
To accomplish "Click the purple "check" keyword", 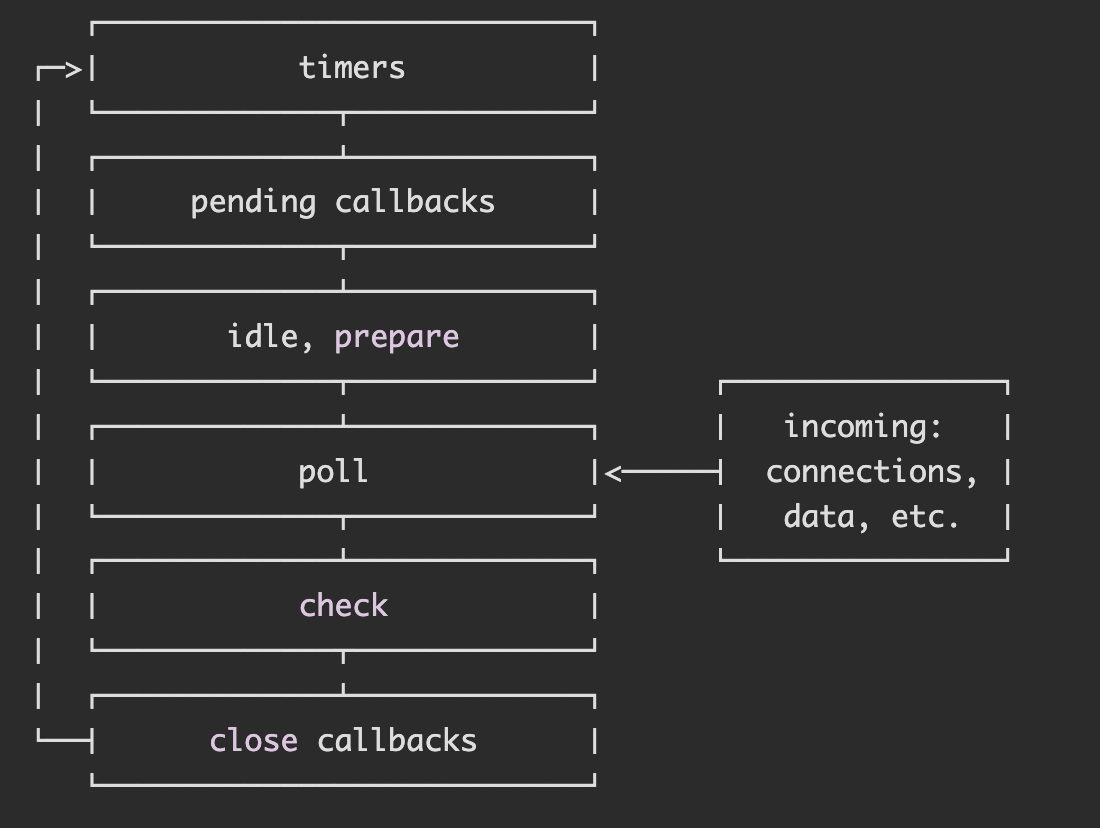I will coord(343,606).
